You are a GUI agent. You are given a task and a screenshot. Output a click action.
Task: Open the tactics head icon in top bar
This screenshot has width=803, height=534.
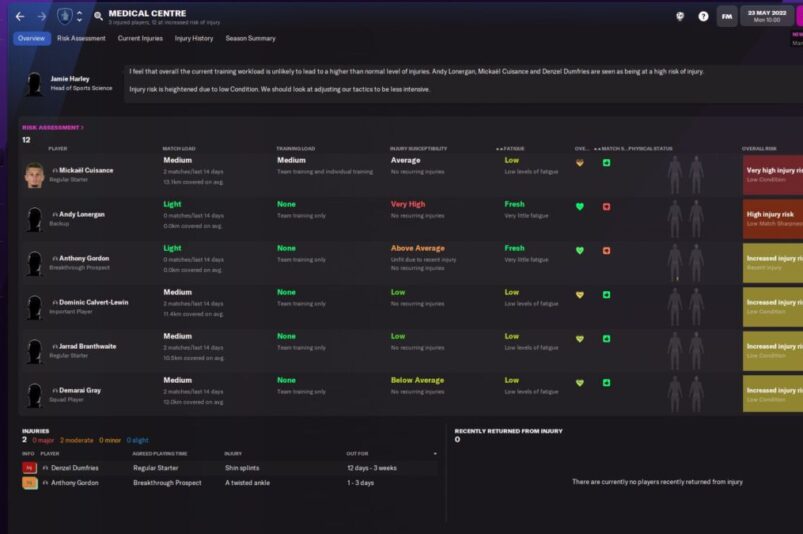pyautogui.click(x=680, y=16)
